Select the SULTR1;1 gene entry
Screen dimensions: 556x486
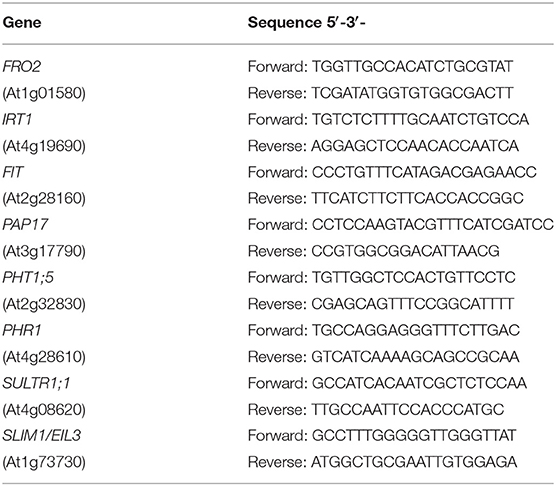click(x=36, y=383)
